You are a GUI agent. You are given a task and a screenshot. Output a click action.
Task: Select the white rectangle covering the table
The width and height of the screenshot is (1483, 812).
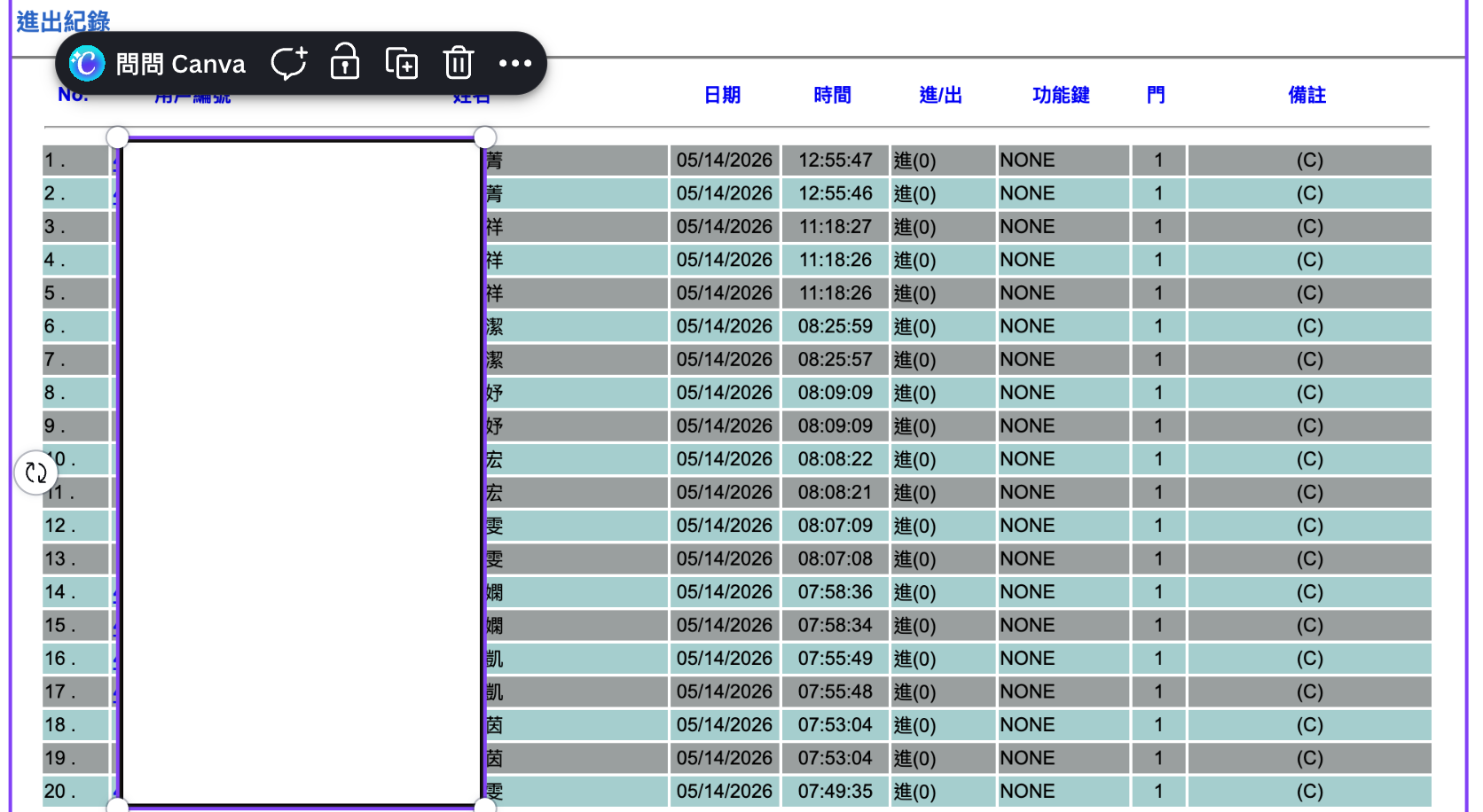[x=301, y=472]
